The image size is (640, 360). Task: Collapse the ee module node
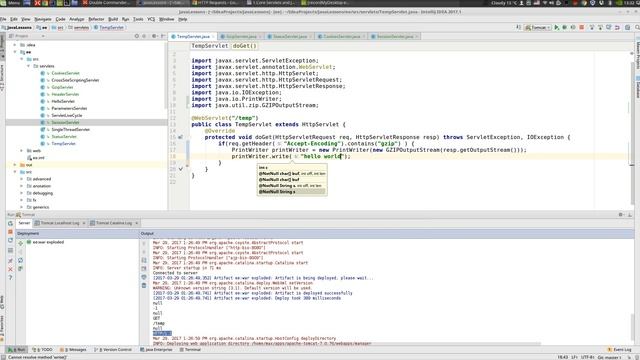[15, 52]
